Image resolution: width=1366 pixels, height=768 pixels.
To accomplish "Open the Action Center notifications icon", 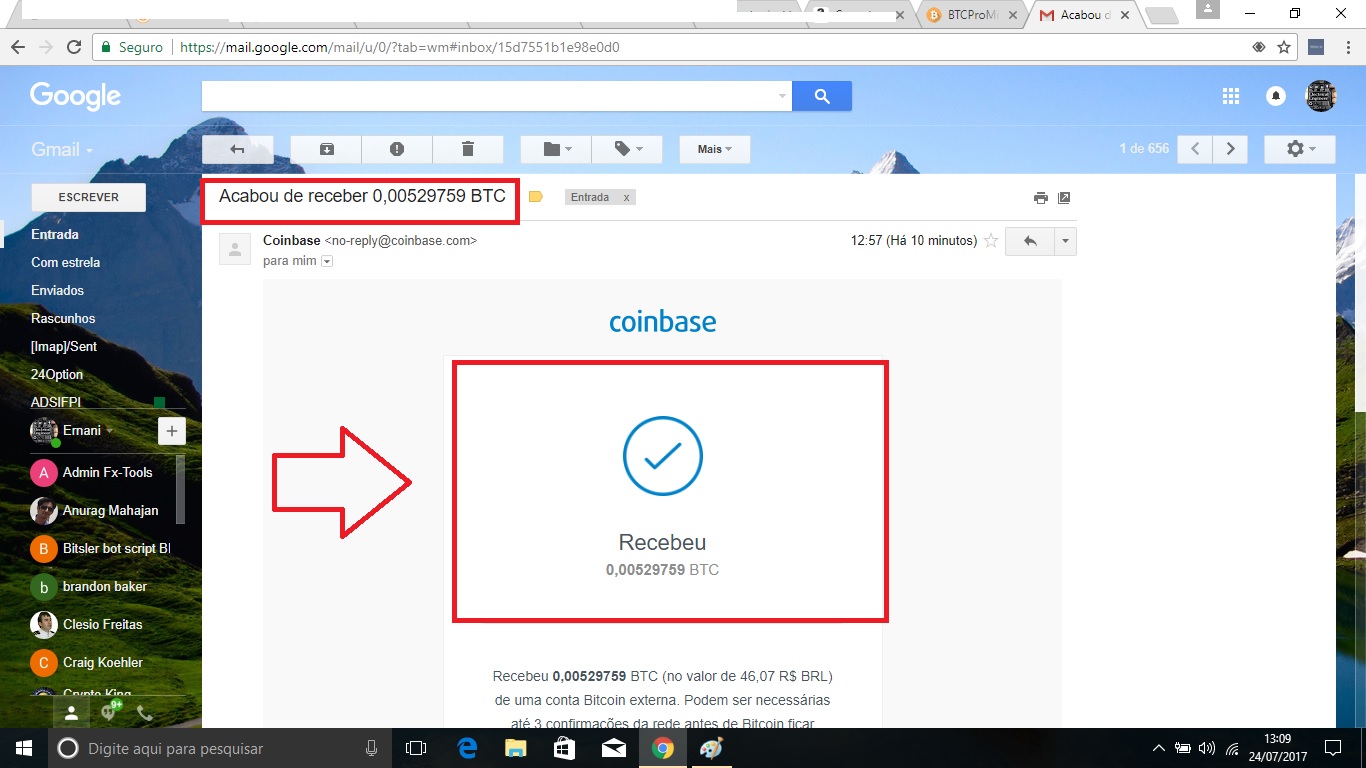I will point(1333,748).
